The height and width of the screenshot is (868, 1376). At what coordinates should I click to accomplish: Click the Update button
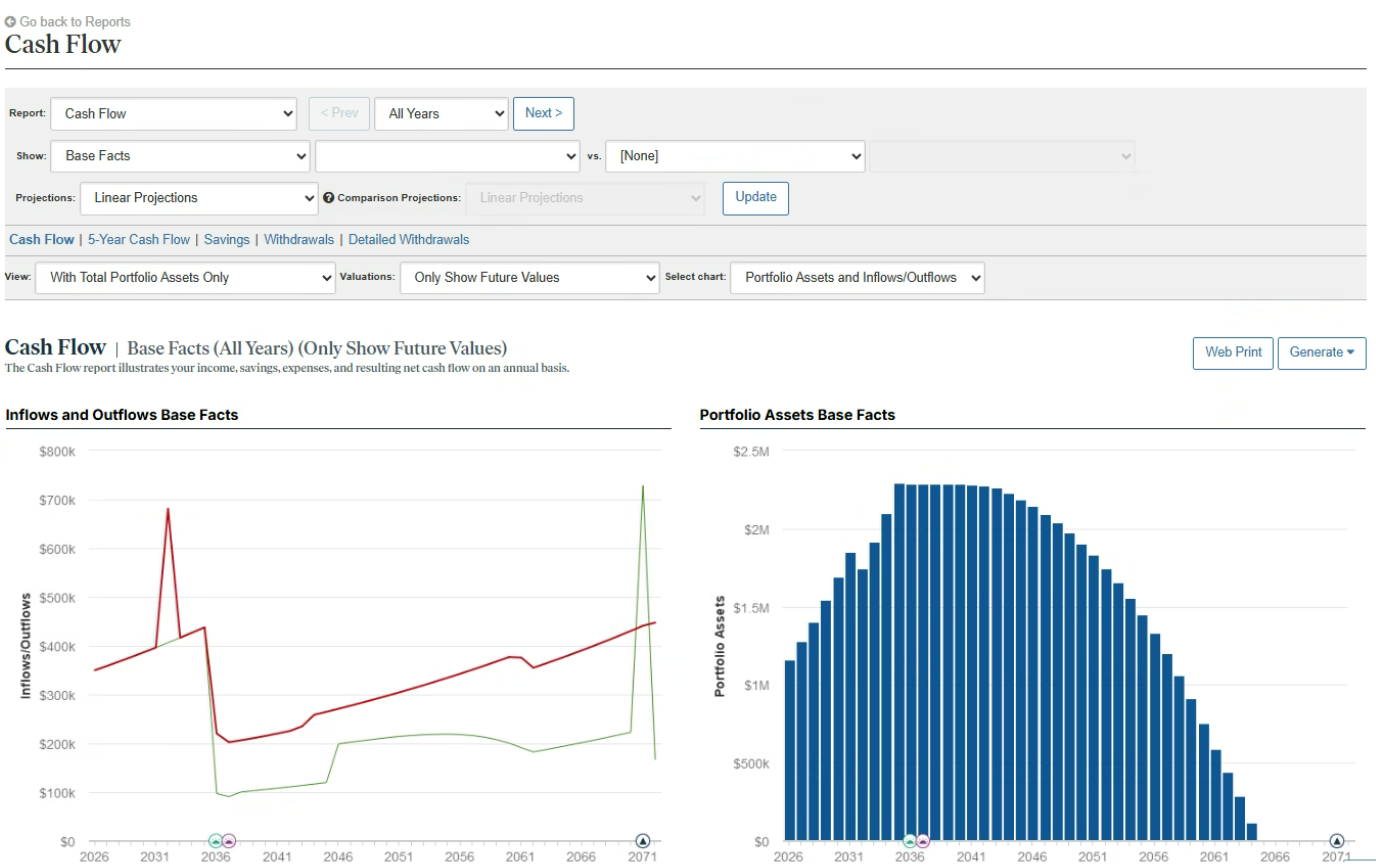[756, 198]
